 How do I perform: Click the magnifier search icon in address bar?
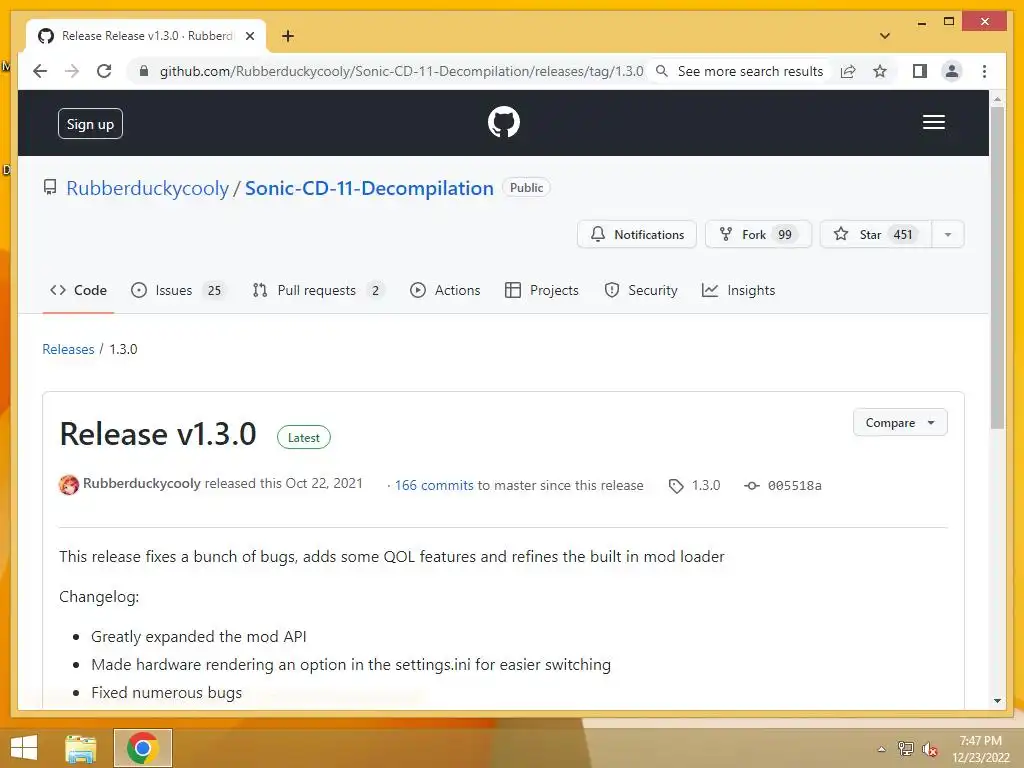click(x=662, y=71)
